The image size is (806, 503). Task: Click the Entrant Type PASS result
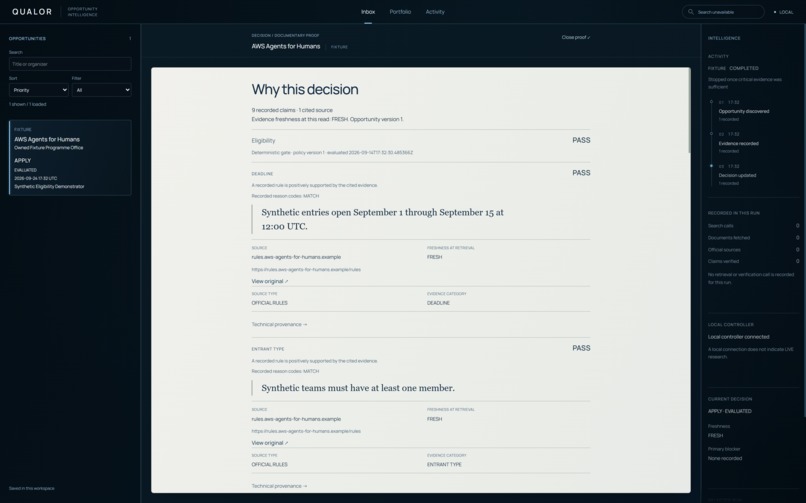(581, 348)
